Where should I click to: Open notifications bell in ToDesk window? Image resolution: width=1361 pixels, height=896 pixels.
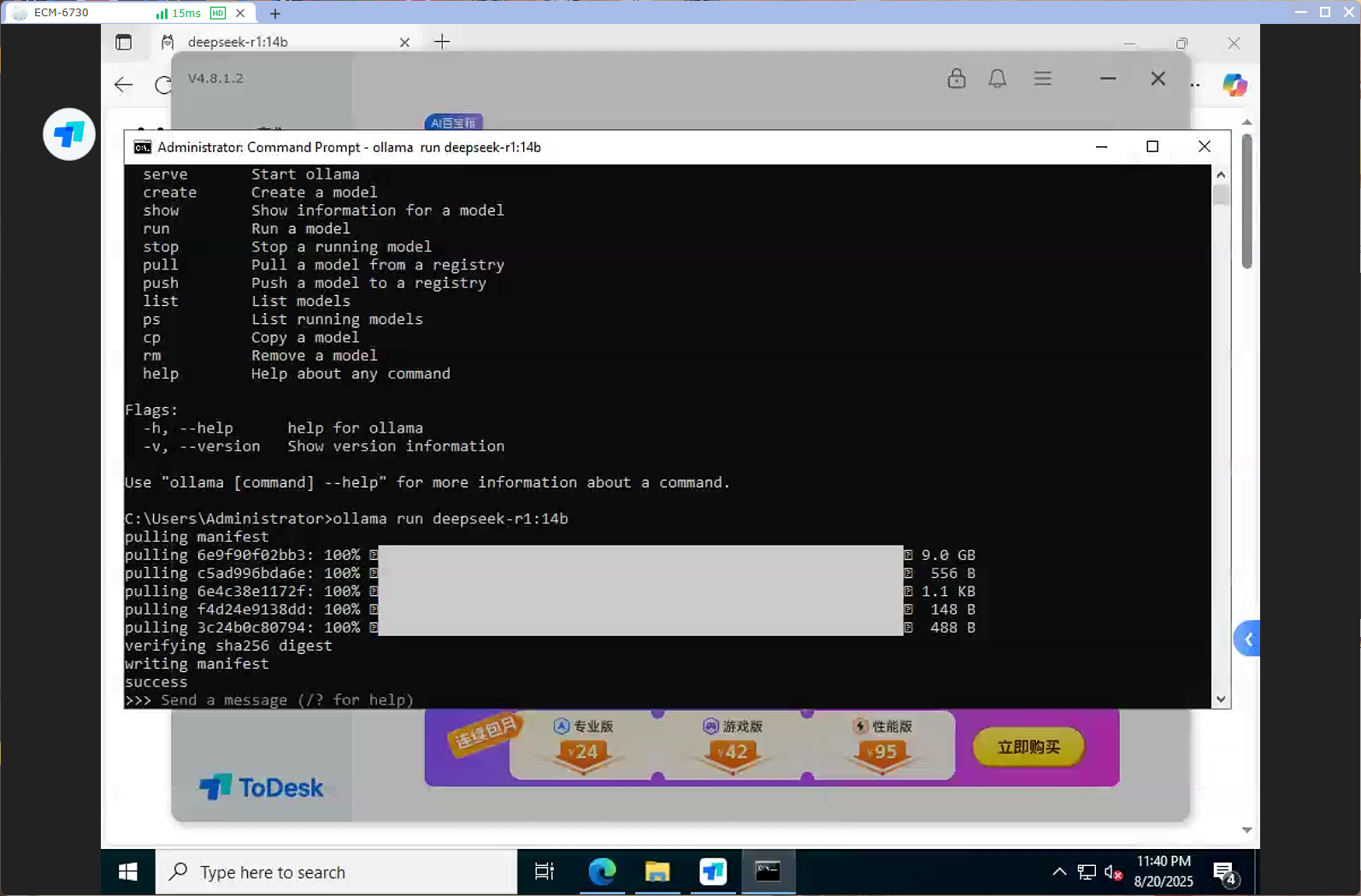click(x=997, y=79)
